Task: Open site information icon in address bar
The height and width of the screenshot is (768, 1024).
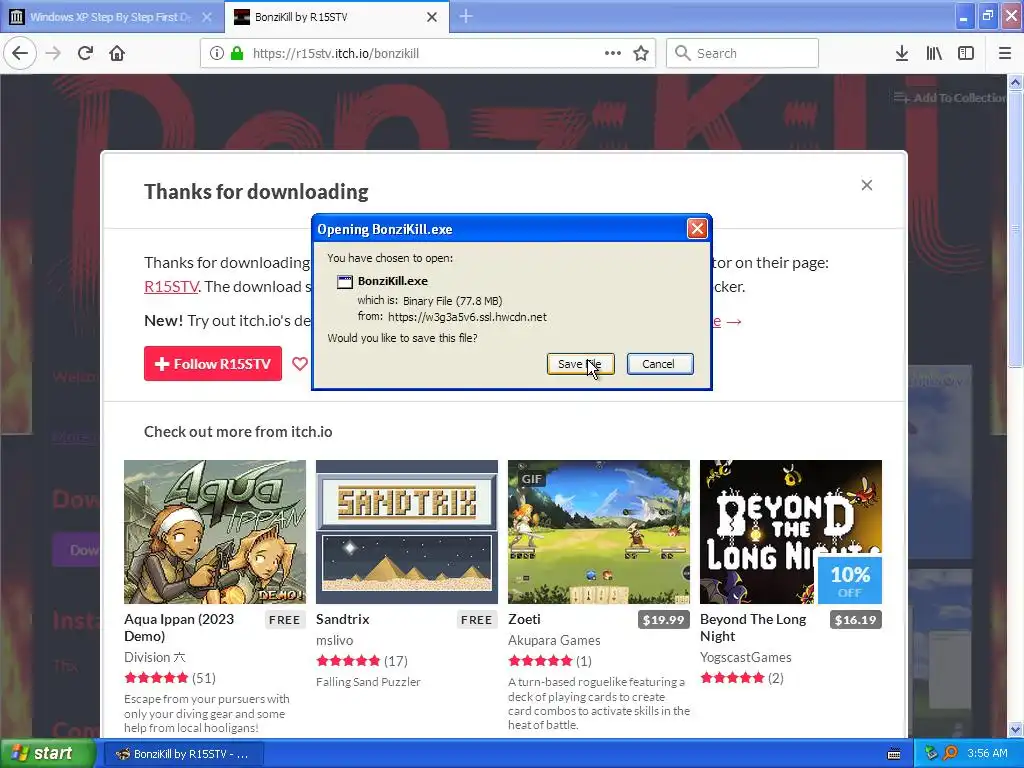Action: (217, 54)
